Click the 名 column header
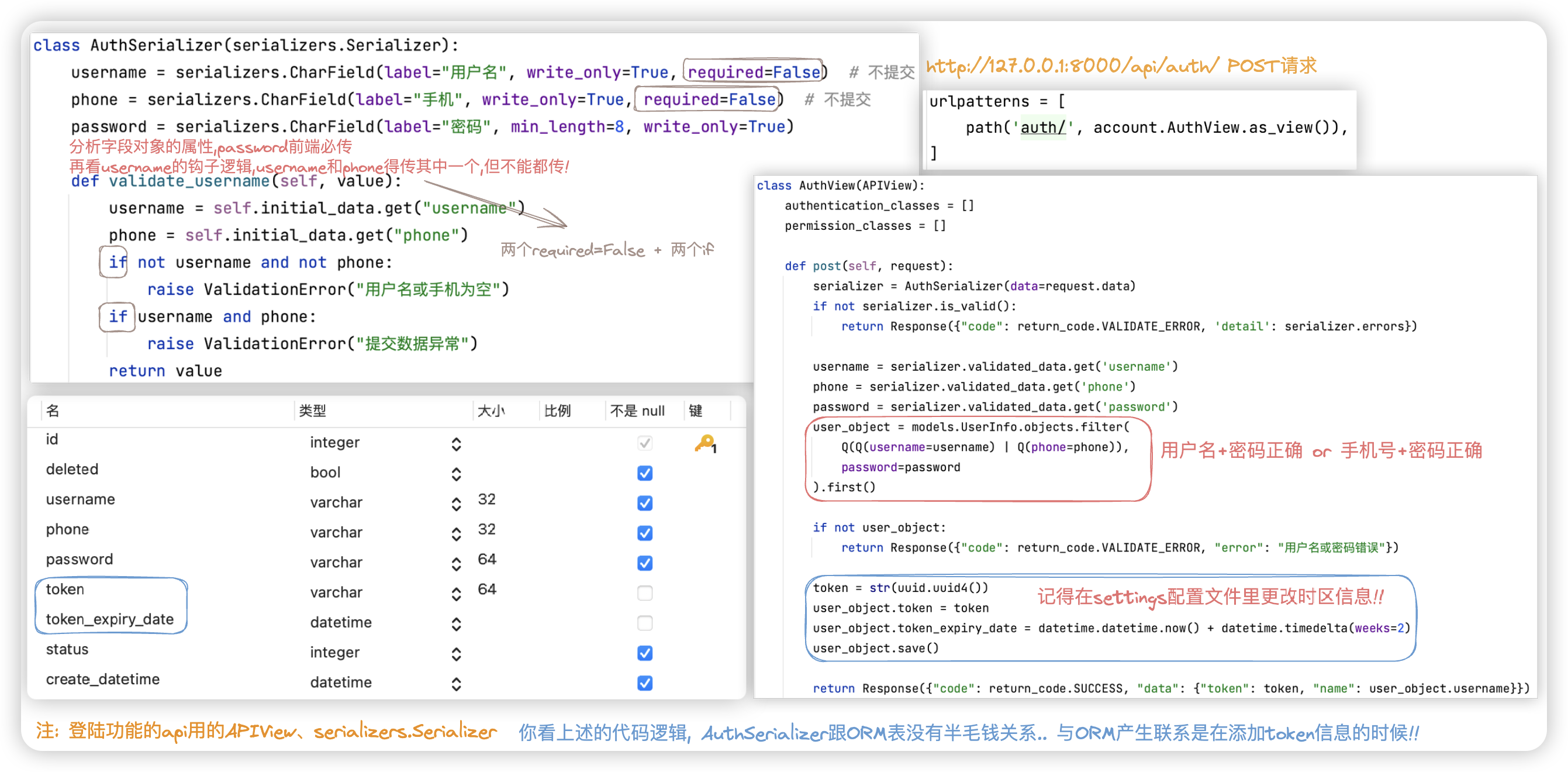 53,411
